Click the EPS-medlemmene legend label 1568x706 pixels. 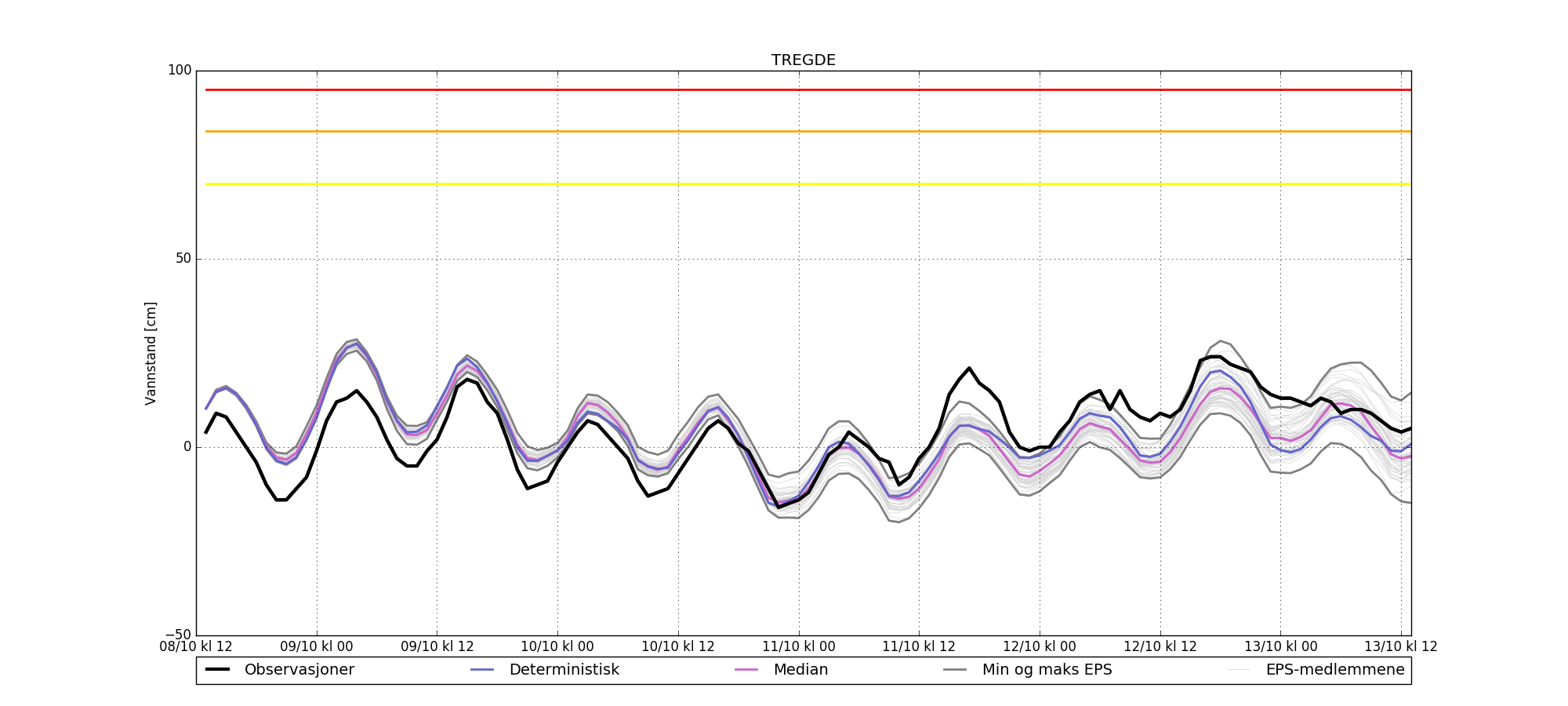click(1334, 670)
